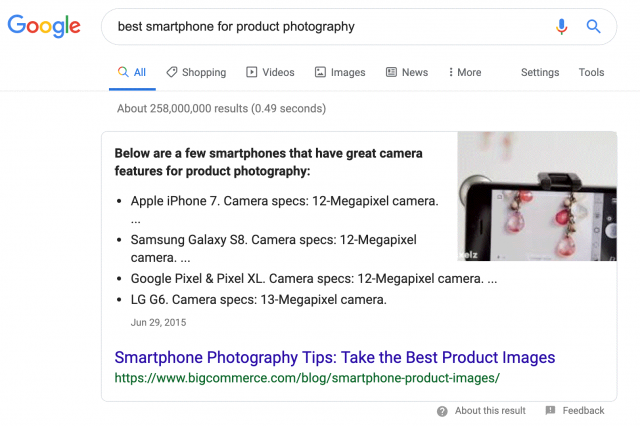Screen dimensions: 640x426
Task: Open search Settings
Action: (540, 72)
